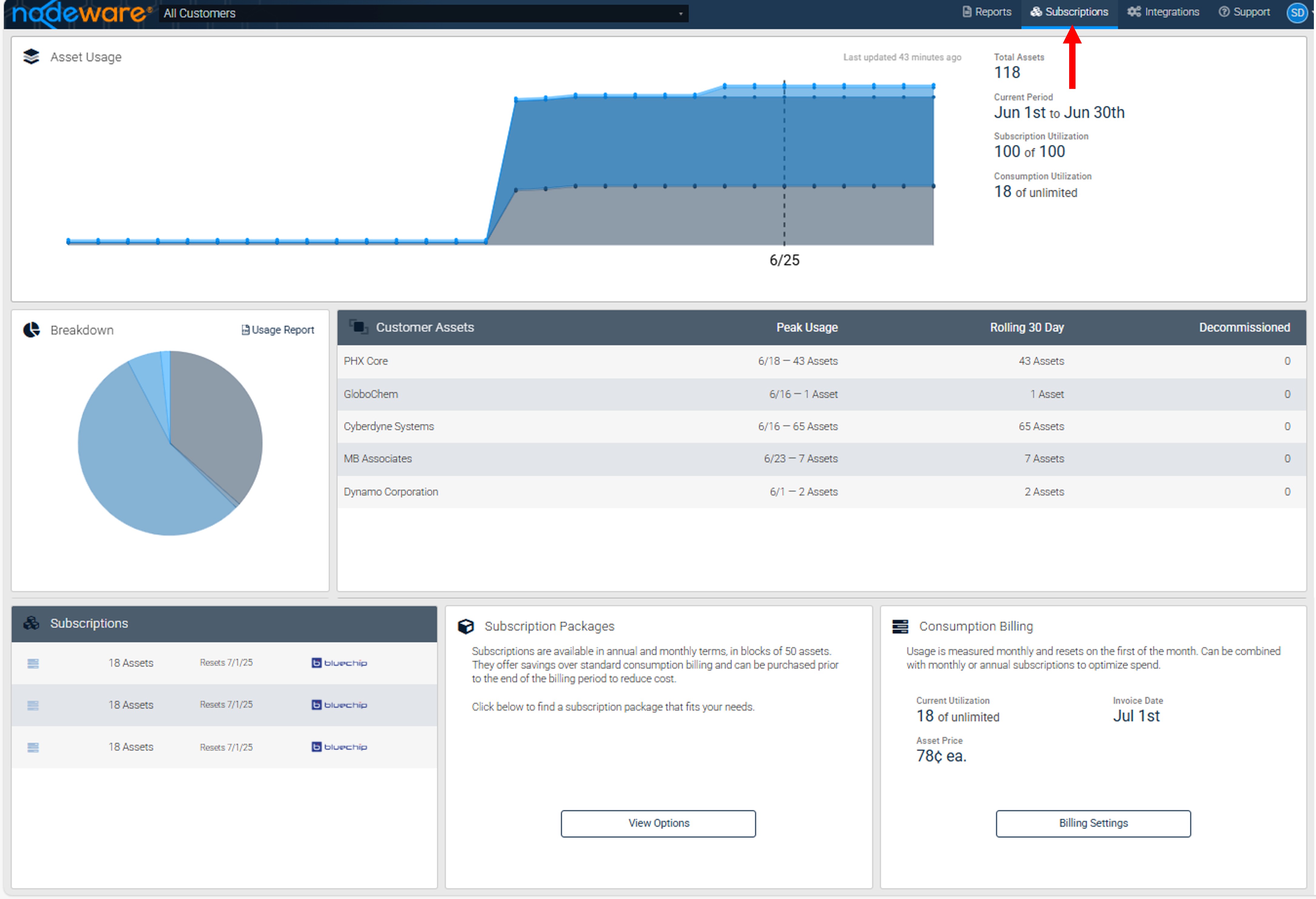This screenshot has height=899, width=1316.
Task: Open Billing Settings
Action: pyautogui.click(x=1093, y=823)
